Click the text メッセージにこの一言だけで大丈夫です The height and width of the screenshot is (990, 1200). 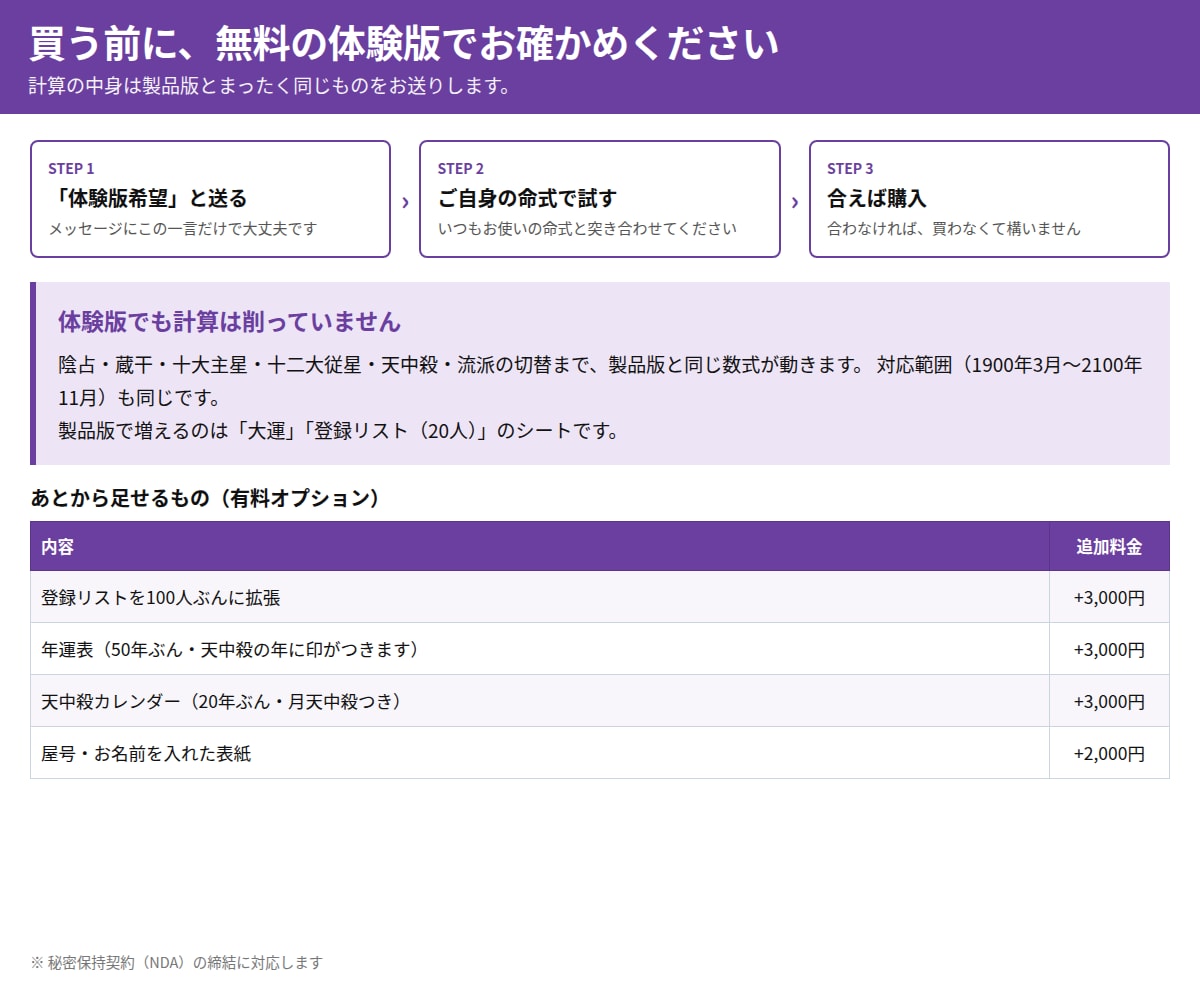183,229
